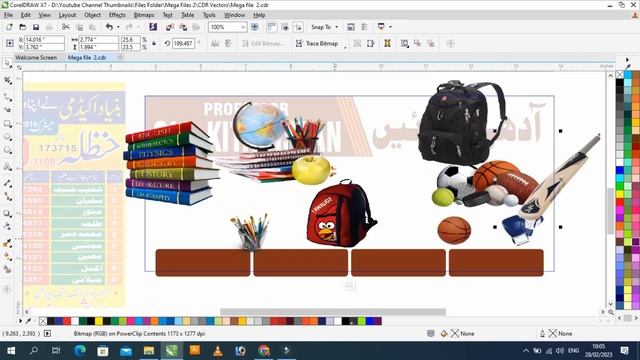Mirror the object horizontally
This screenshot has width=640, height=360.
[x=215, y=43]
